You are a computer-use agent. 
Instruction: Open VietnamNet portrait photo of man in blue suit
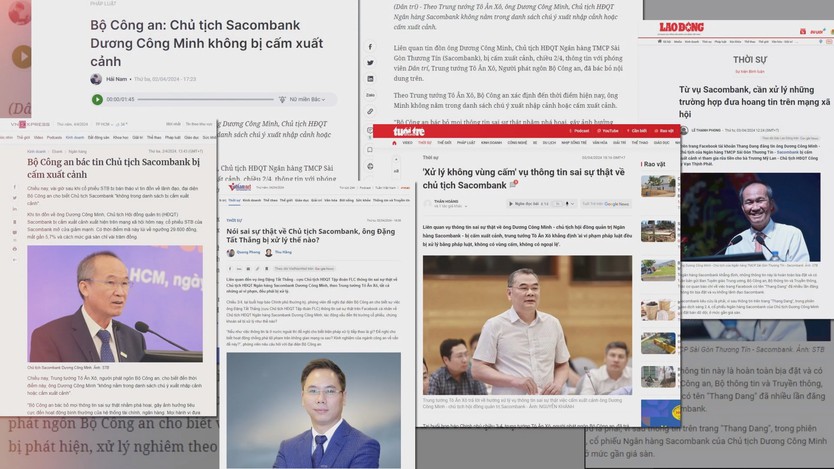pyautogui.click(x=314, y=410)
